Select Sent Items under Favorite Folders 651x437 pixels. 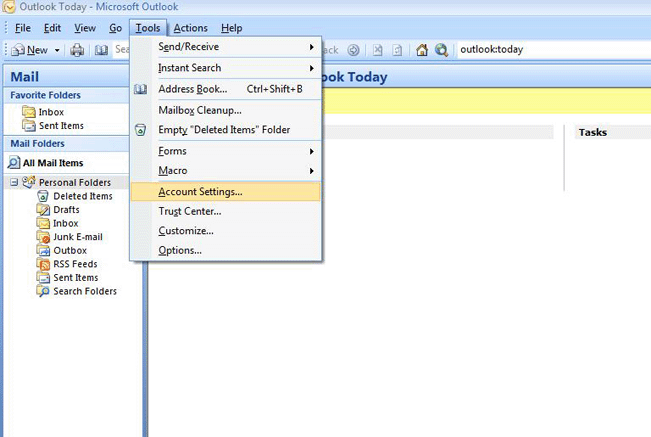click(x=61, y=125)
